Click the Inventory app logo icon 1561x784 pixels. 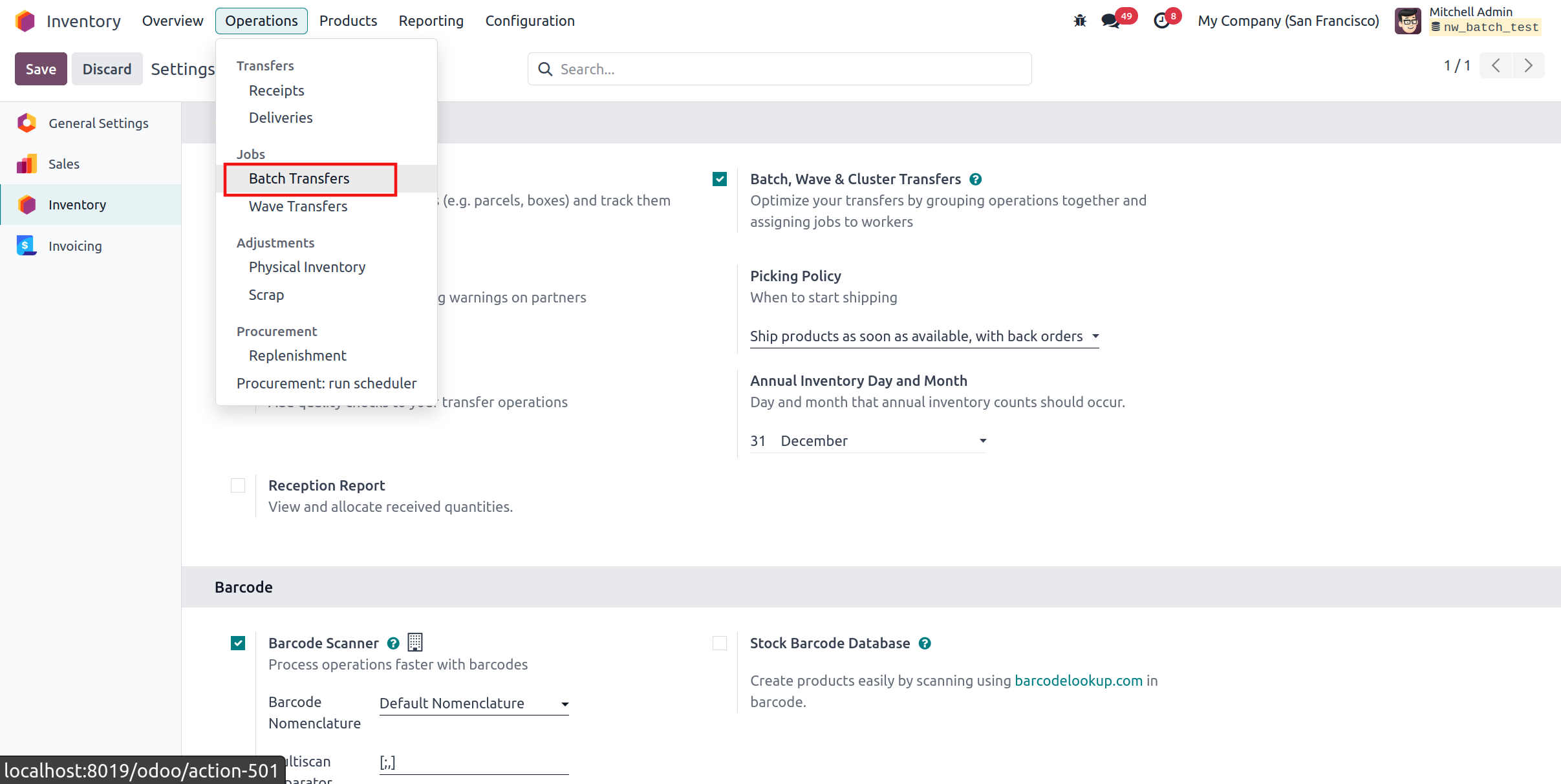tap(25, 21)
